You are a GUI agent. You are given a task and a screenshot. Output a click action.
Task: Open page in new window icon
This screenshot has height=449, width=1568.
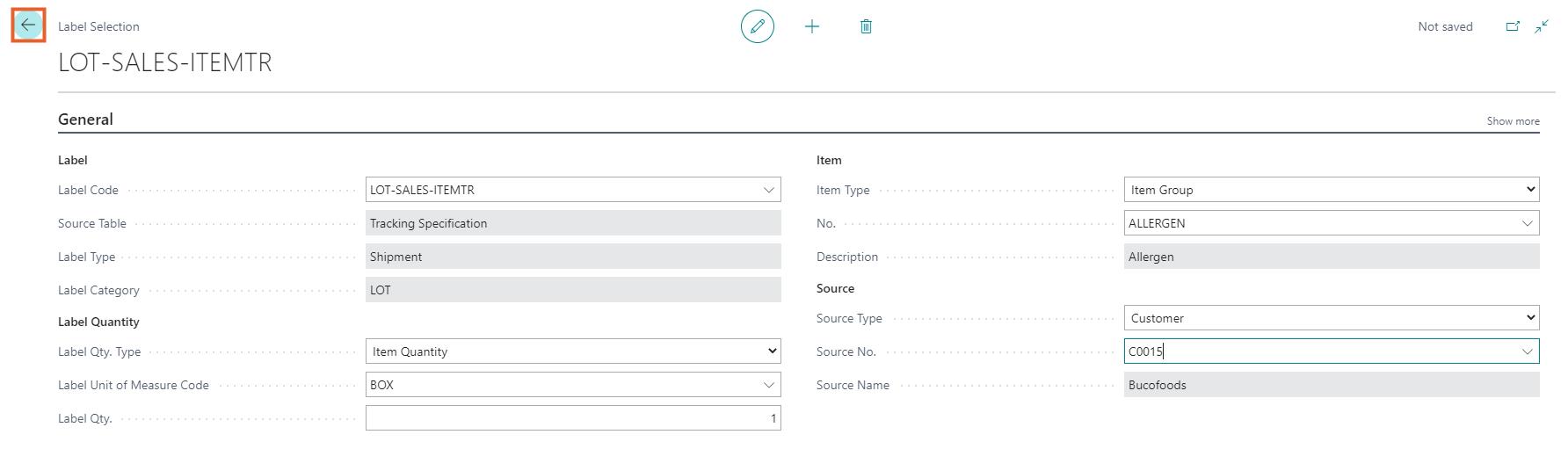[1513, 26]
